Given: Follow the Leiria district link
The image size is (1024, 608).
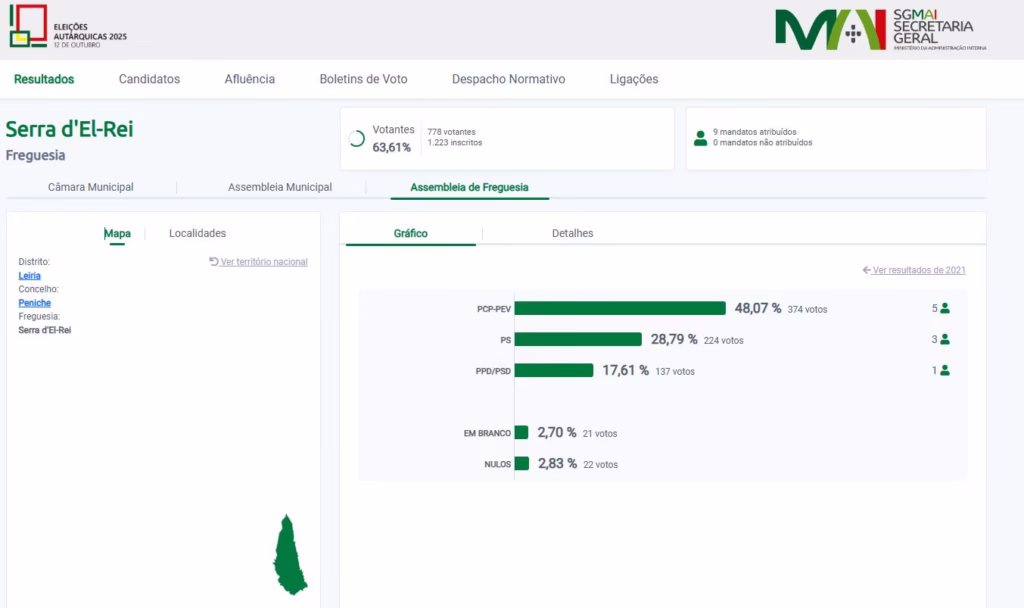Looking at the screenshot, I should (x=30, y=275).
